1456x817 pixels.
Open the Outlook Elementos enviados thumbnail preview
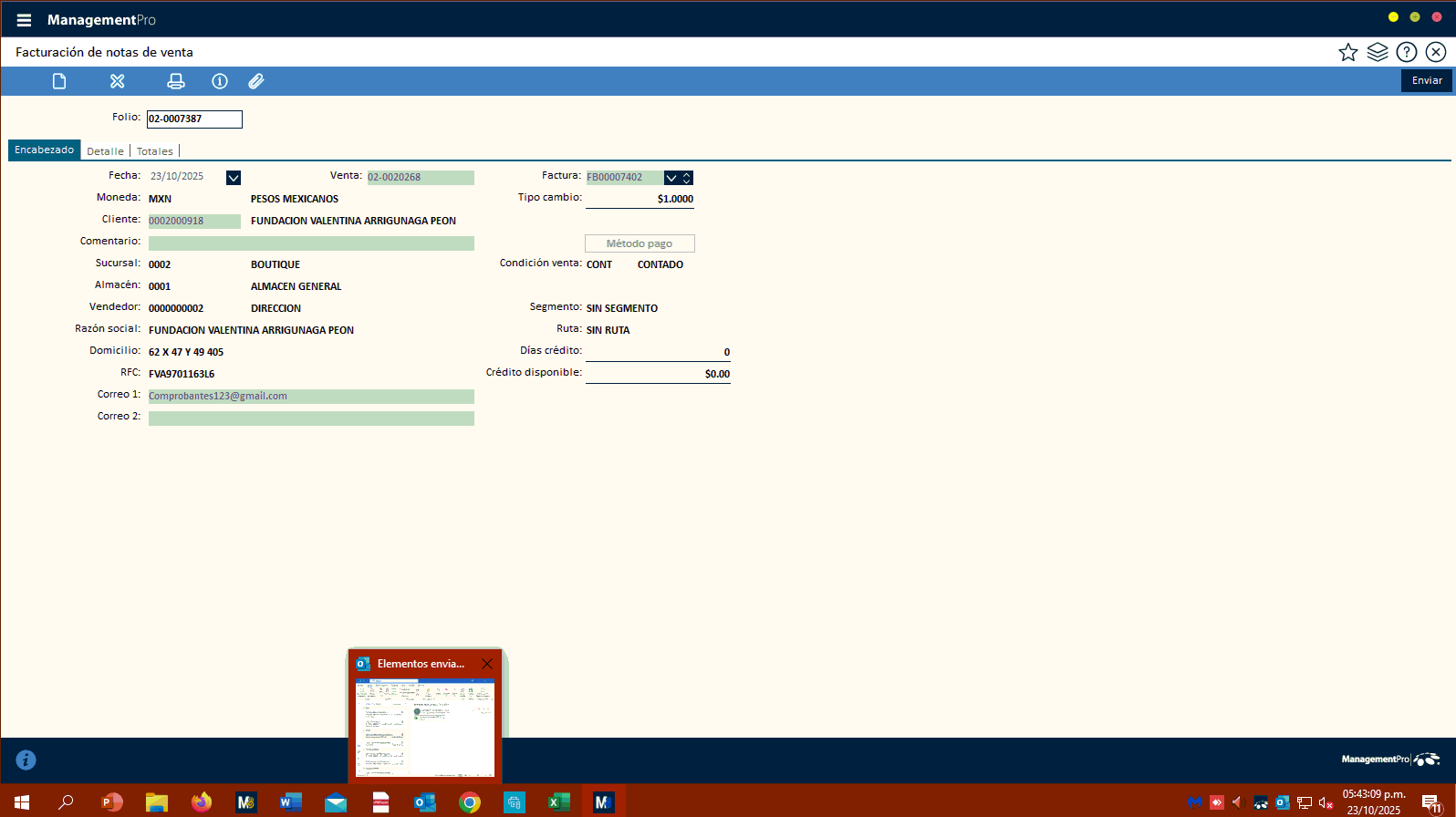click(x=425, y=727)
